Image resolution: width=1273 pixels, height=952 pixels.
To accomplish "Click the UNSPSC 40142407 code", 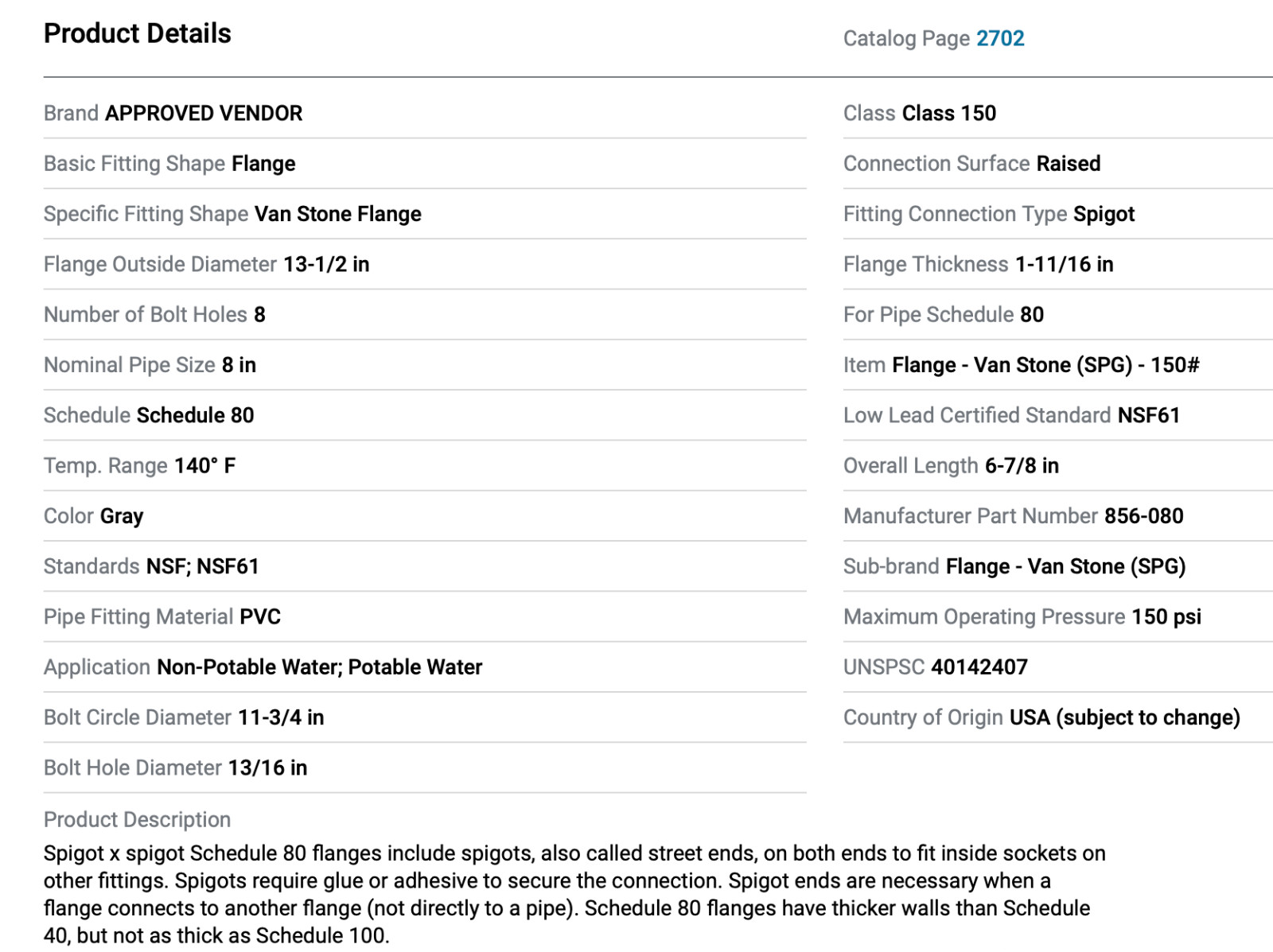I will [979, 667].
